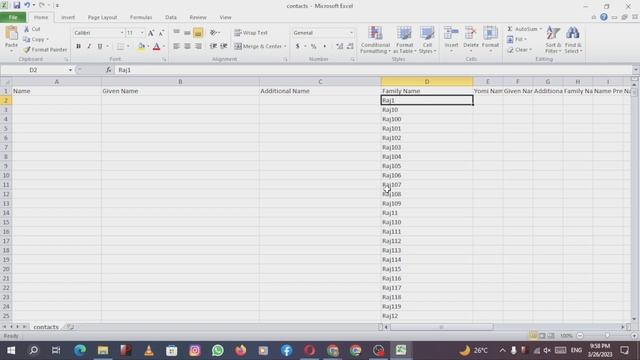Open the File tab
Image resolution: width=640 pixels, height=360 pixels.
click(13, 18)
